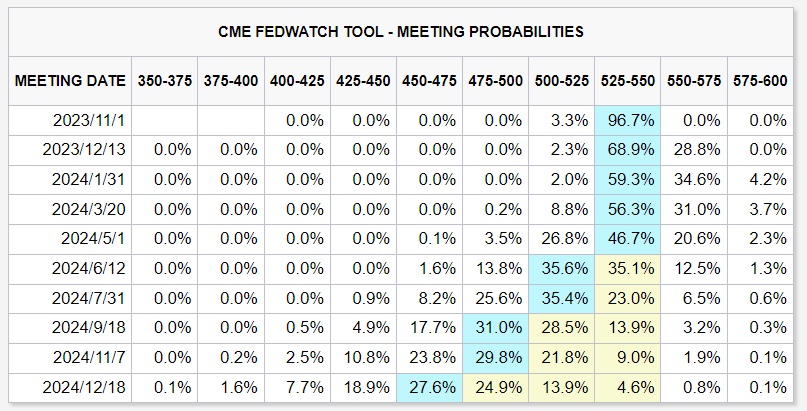Click the 46.7% cell for 2024/5/1
The width and height of the screenshot is (807, 411).
(629, 239)
